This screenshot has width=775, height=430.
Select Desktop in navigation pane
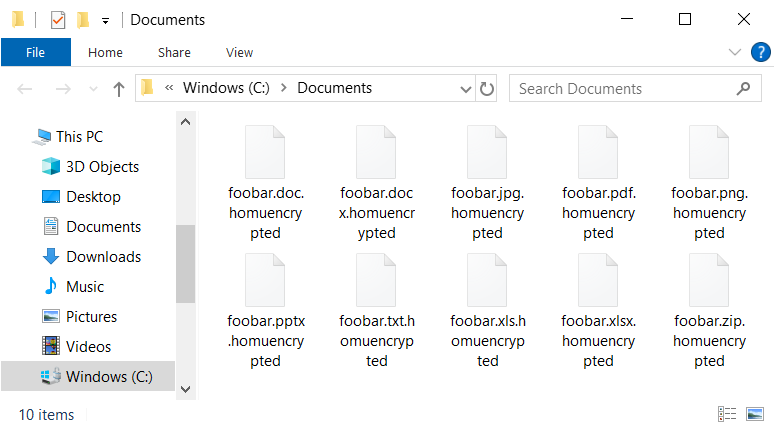tap(82, 197)
